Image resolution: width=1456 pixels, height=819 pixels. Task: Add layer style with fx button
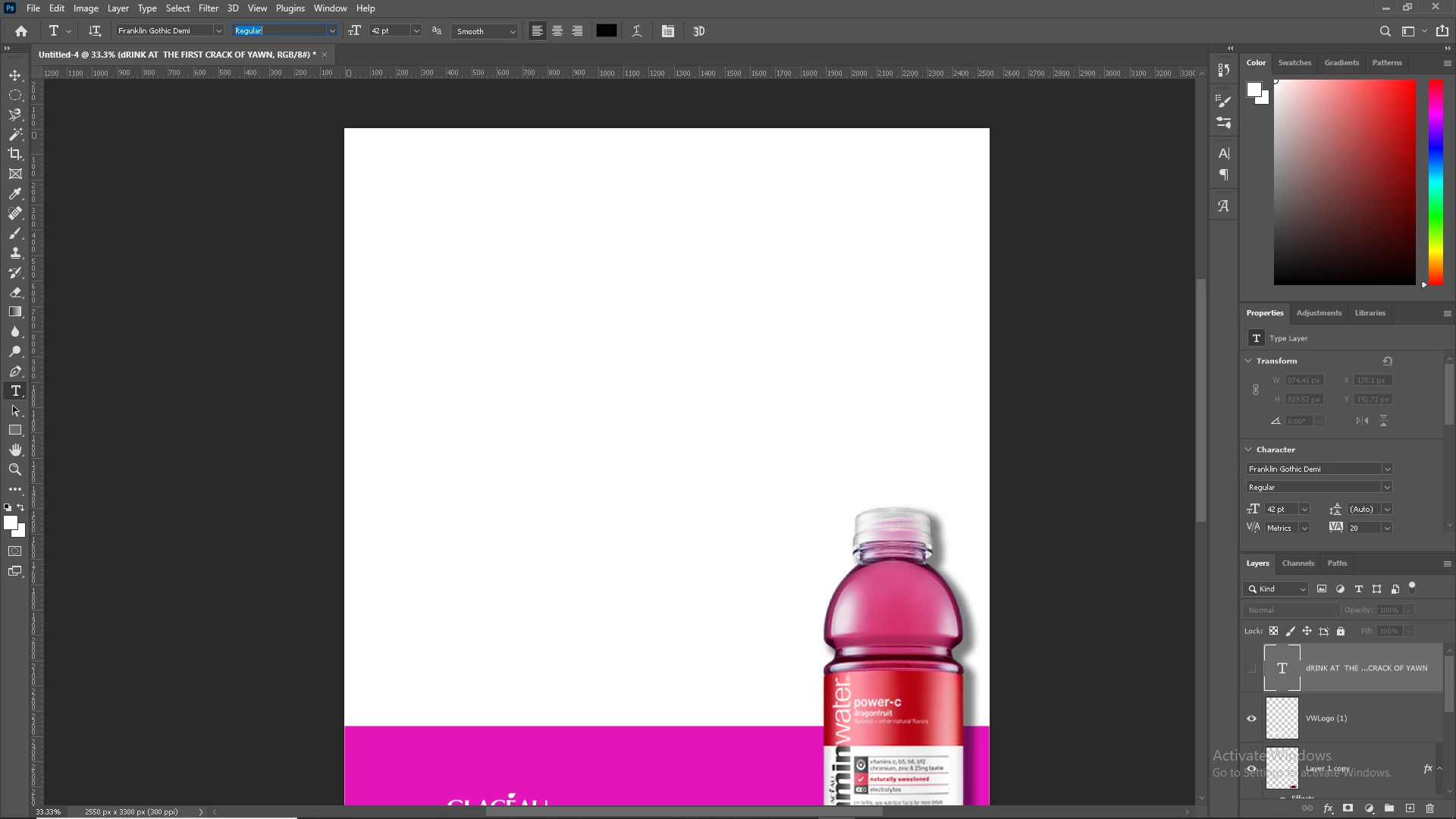pos(1329,808)
